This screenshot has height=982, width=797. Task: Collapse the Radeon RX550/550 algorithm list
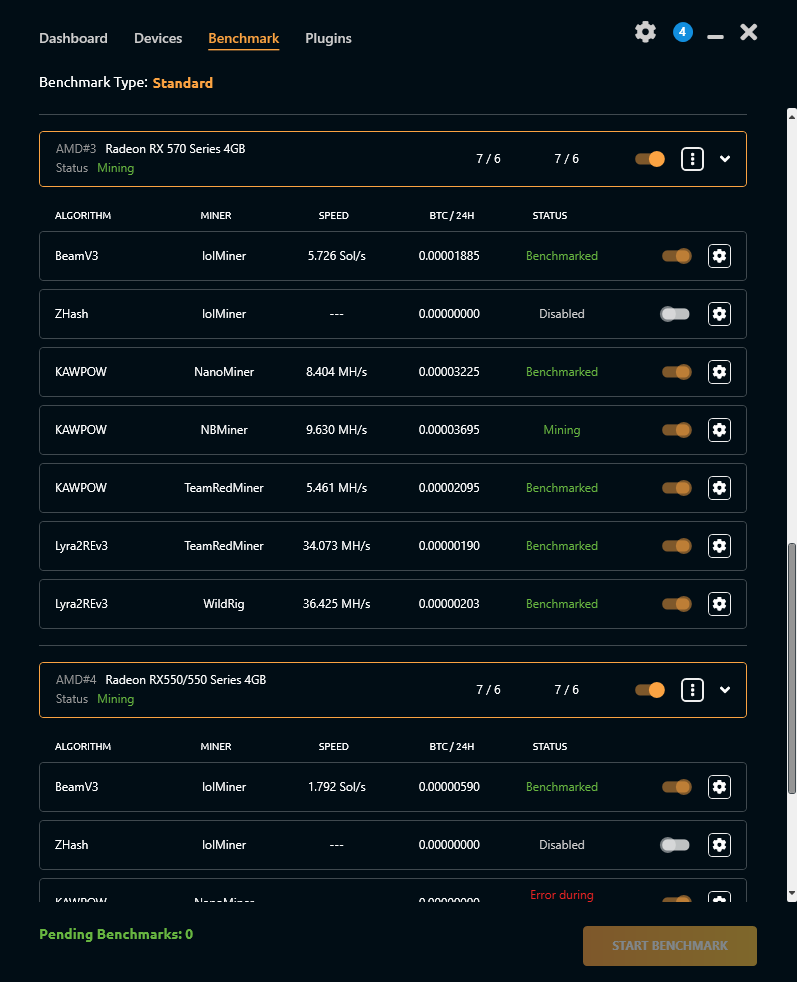click(x=725, y=690)
